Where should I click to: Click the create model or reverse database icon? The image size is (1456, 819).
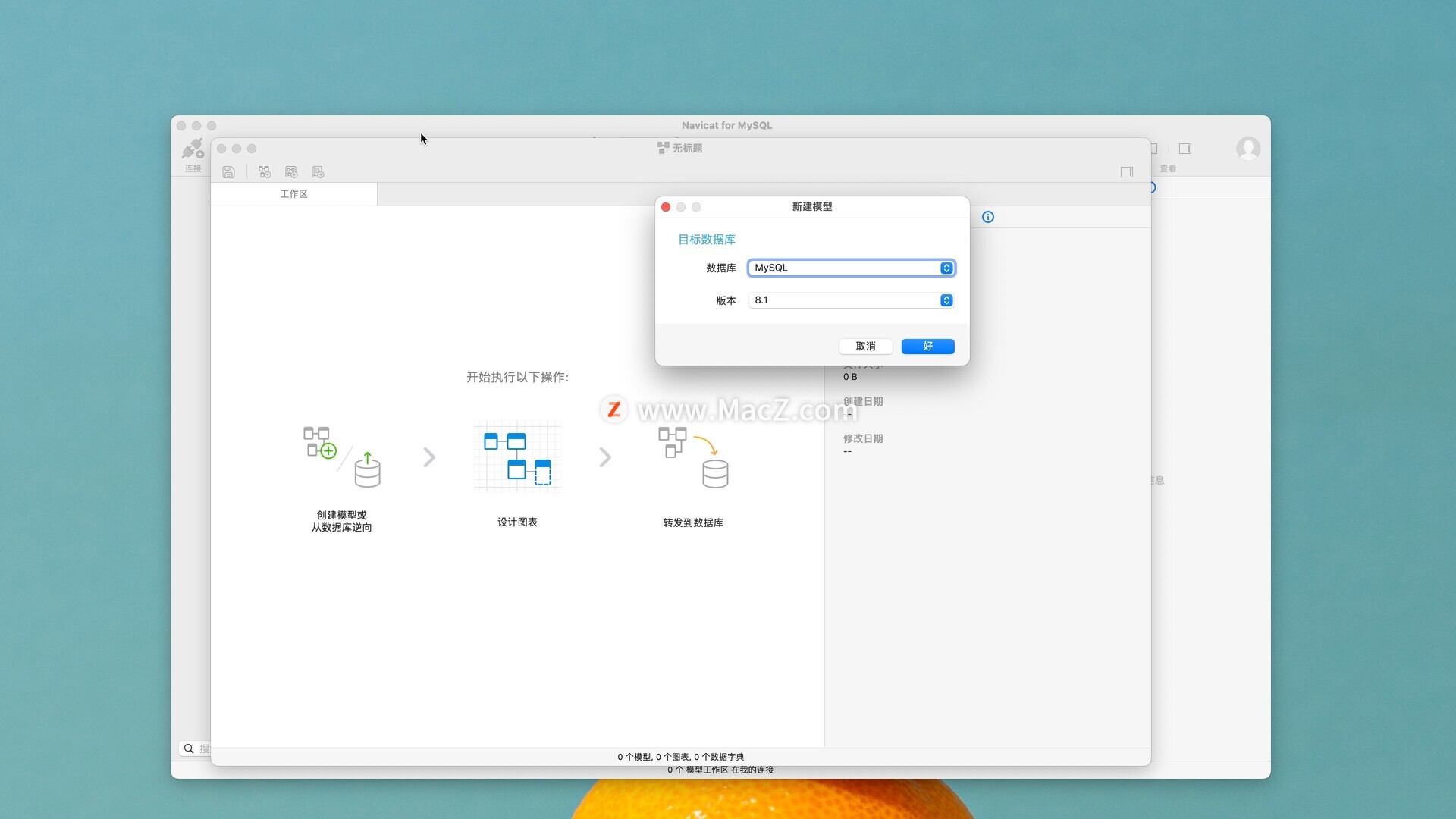[x=342, y=457]
